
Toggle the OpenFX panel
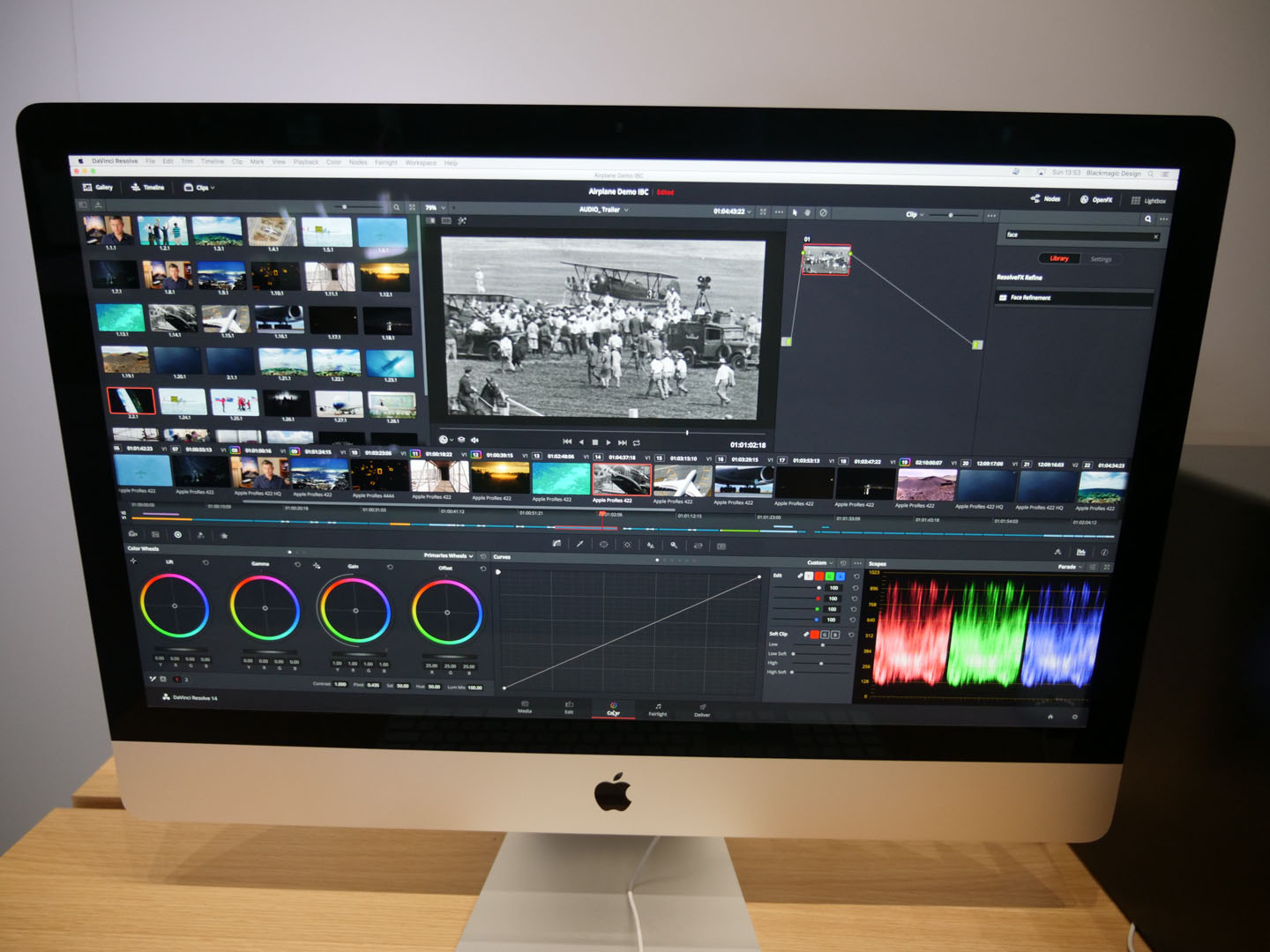tap(1096, 200)
